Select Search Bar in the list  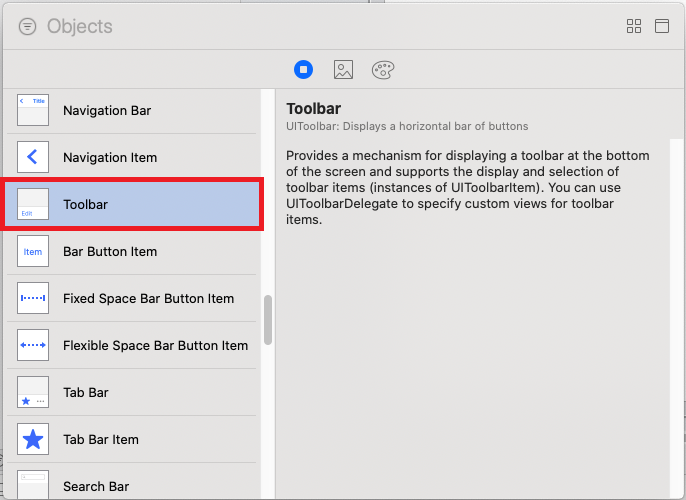pyautogui.click(x=96, y=486)
